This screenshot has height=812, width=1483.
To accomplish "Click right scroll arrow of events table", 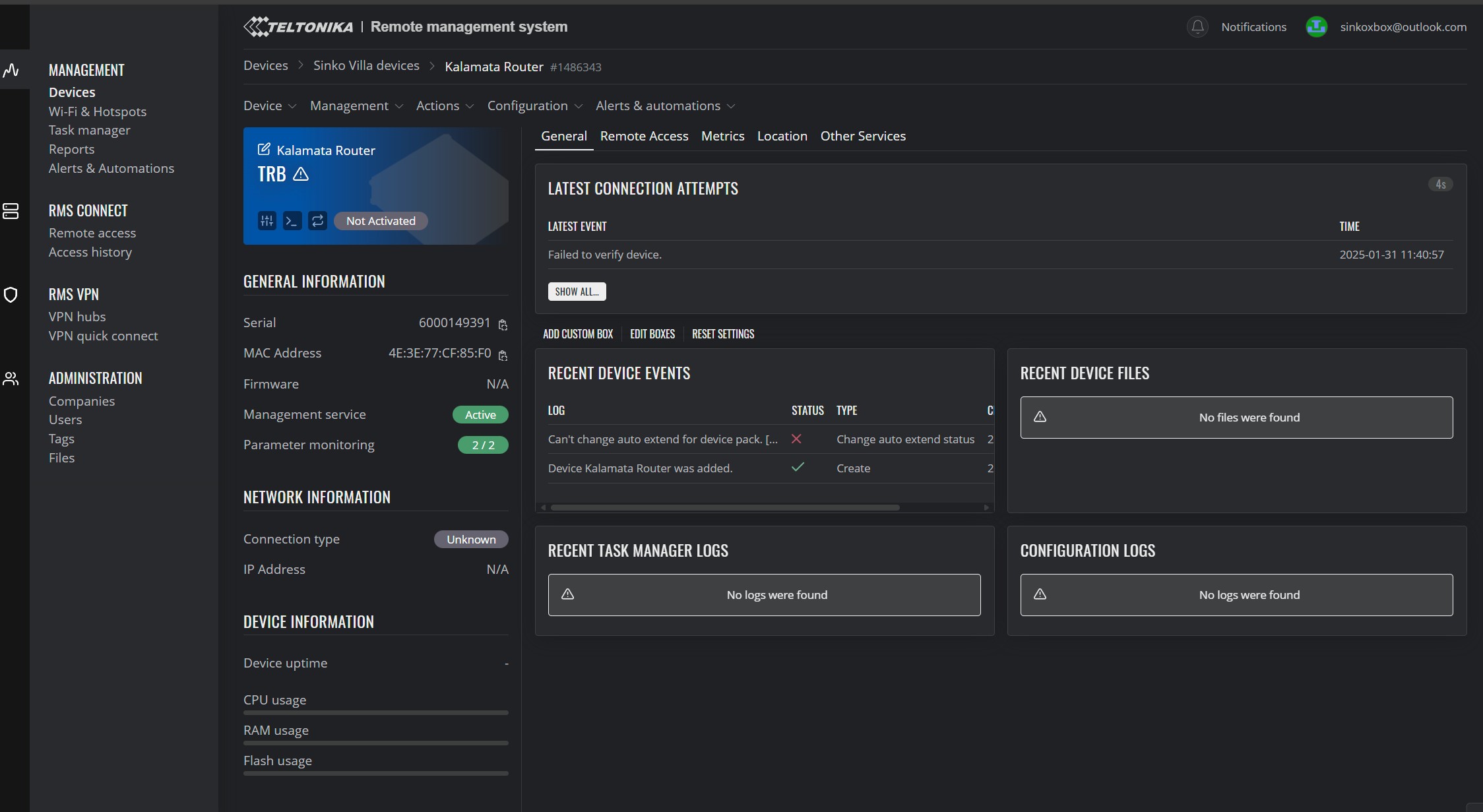I will pyautogui.click(x=986, y=507).
